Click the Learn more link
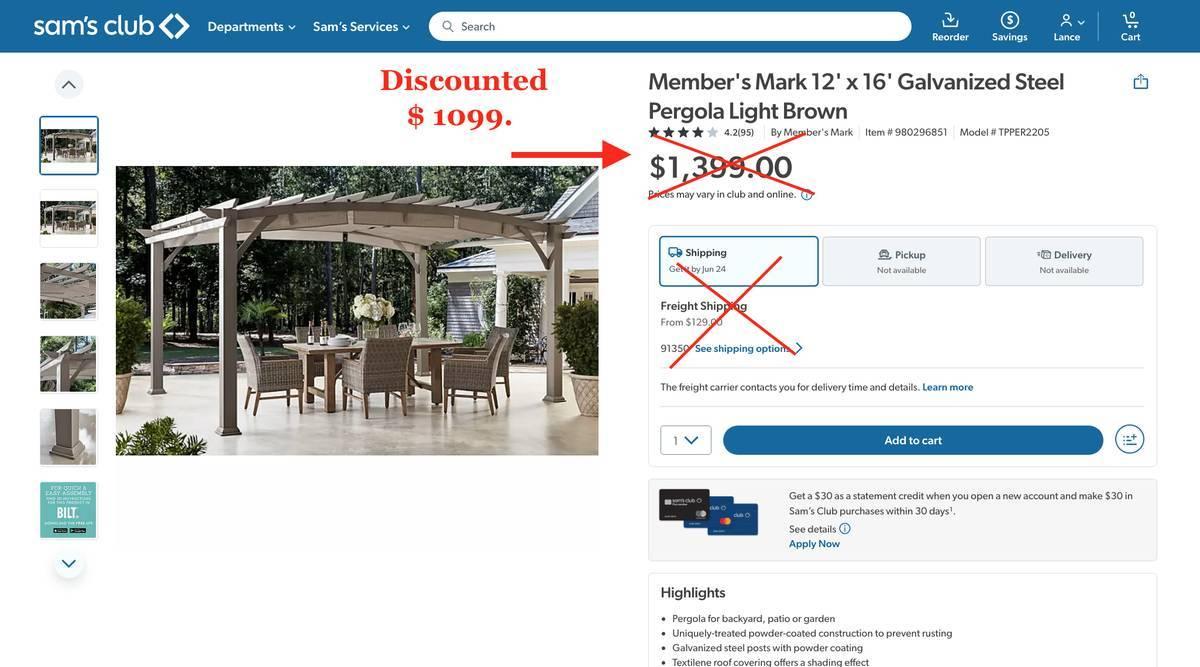 point(948,387)
